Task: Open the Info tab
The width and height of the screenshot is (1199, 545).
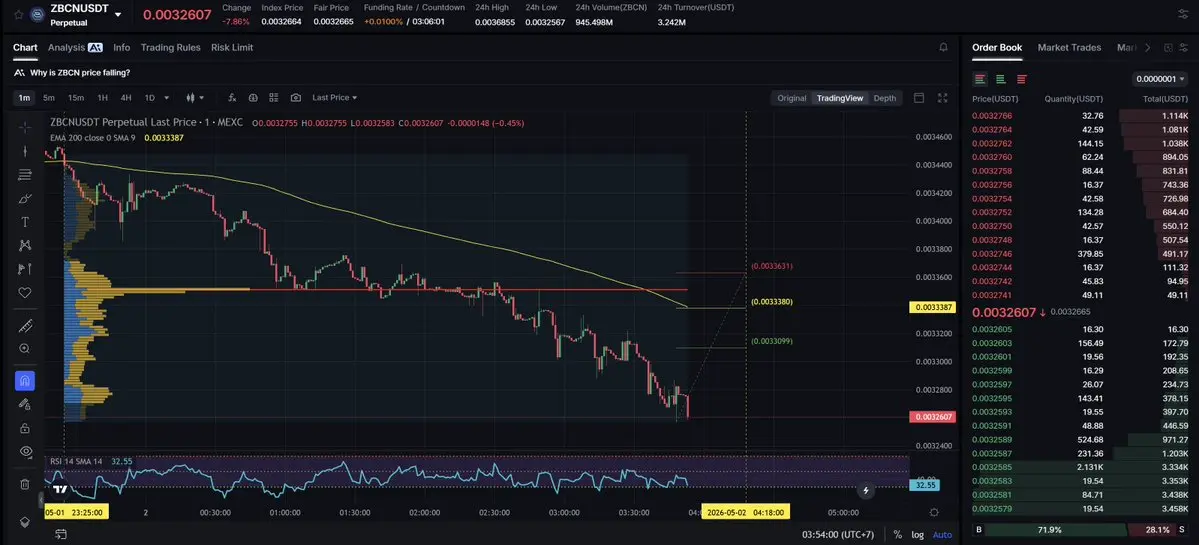Action: (x=122, y=47)
